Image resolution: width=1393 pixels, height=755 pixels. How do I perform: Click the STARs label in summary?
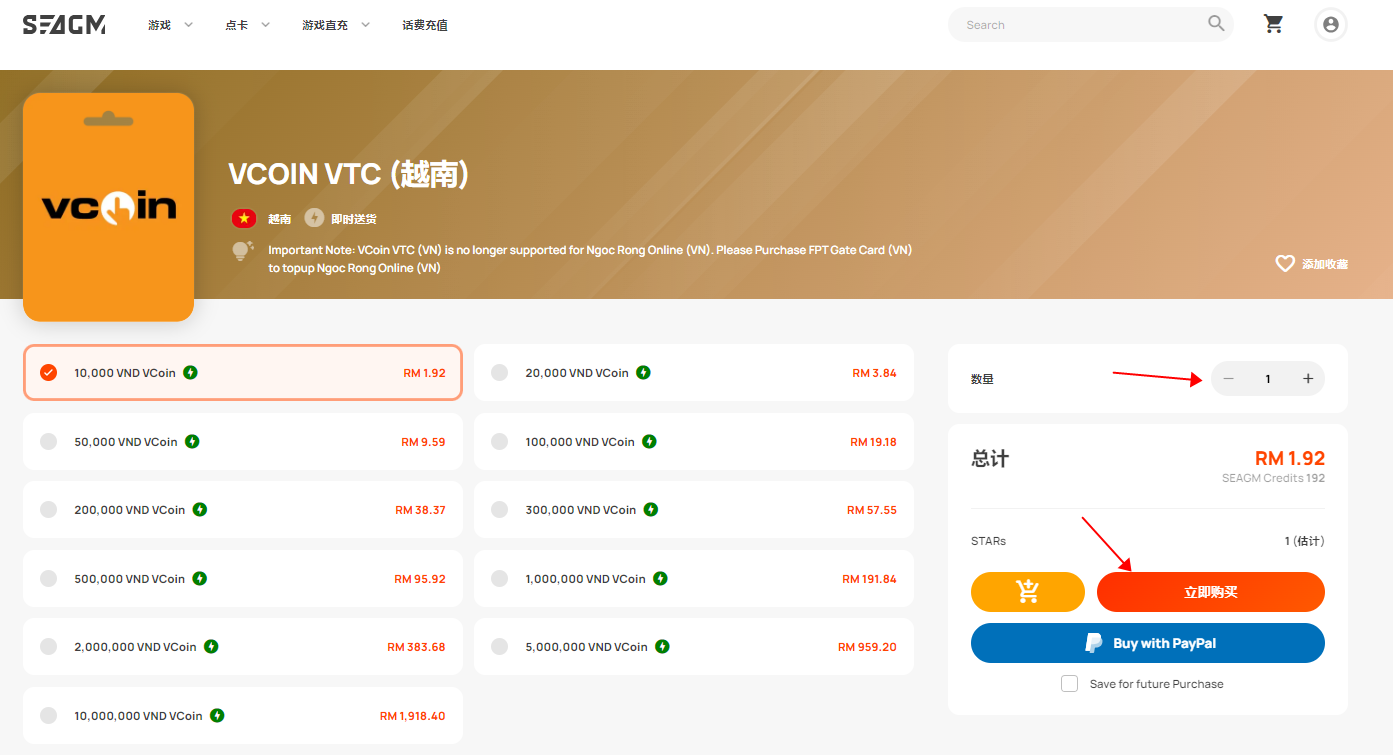(x=988, y=541)
